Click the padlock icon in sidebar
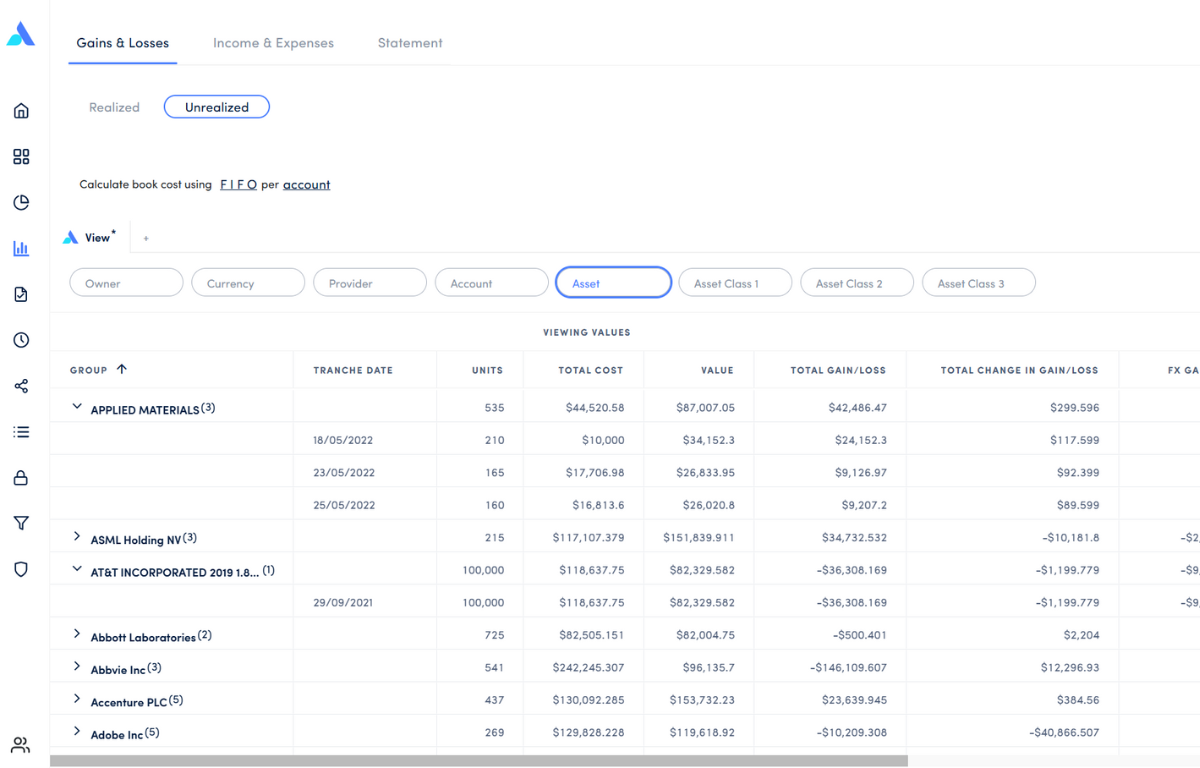The image size is (1200, 768). (x=21, y=478)
